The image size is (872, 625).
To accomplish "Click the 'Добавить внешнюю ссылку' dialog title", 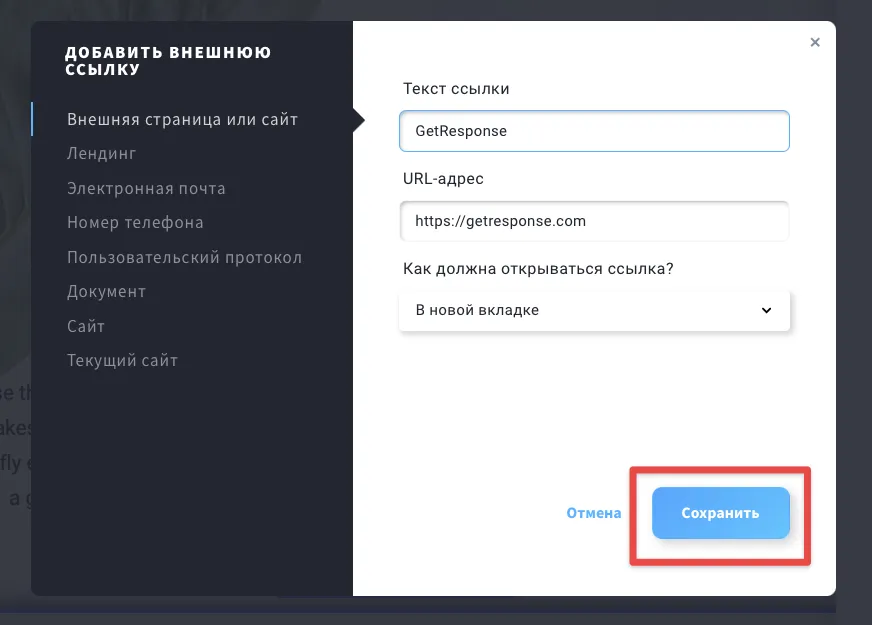I will [168, 61].
